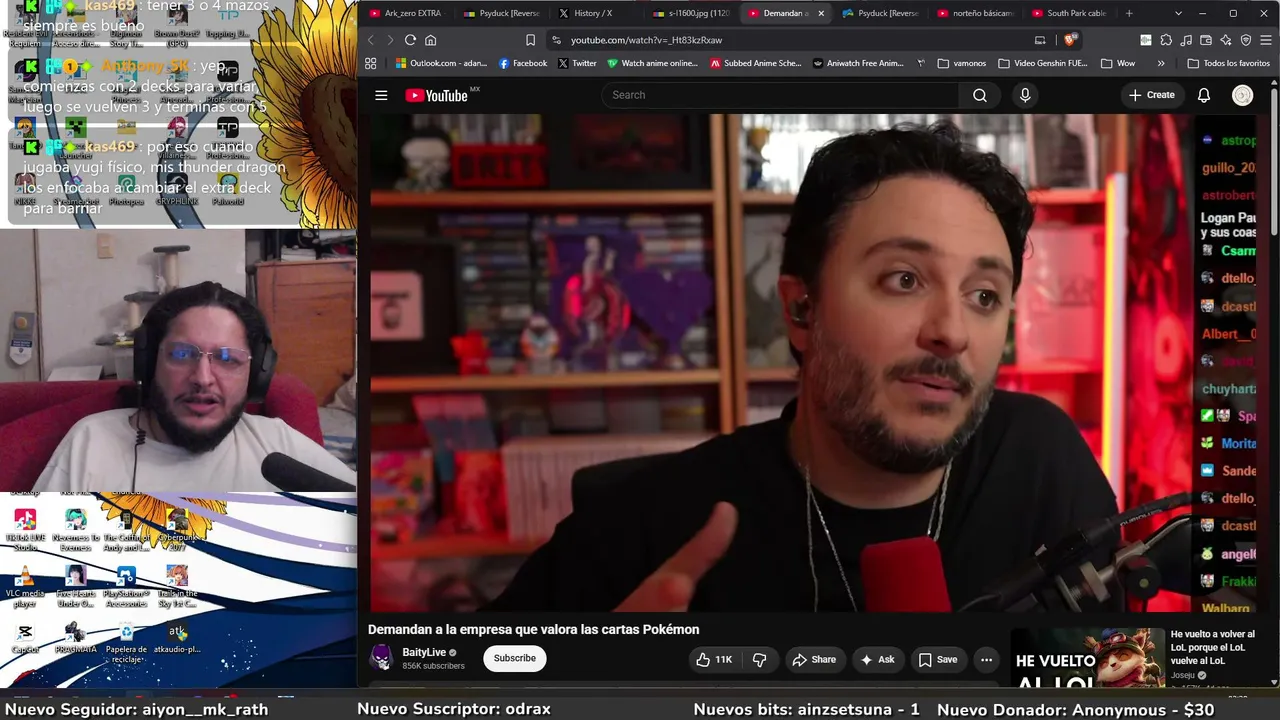Open the browser extensions puzzle icon
1280x720 pixels.
click(x=1166, y=40)
